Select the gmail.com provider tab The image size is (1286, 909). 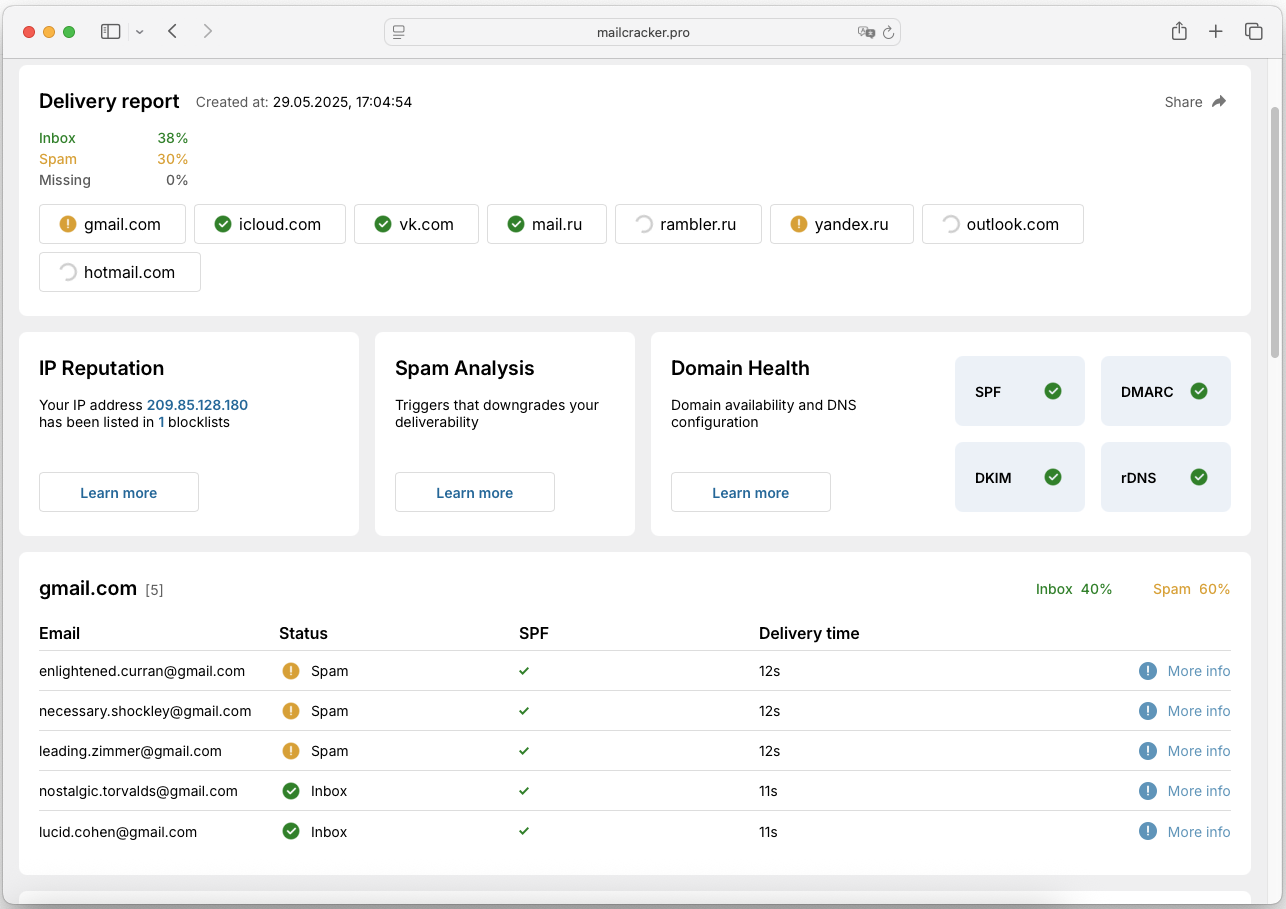[x=112, y=224]
